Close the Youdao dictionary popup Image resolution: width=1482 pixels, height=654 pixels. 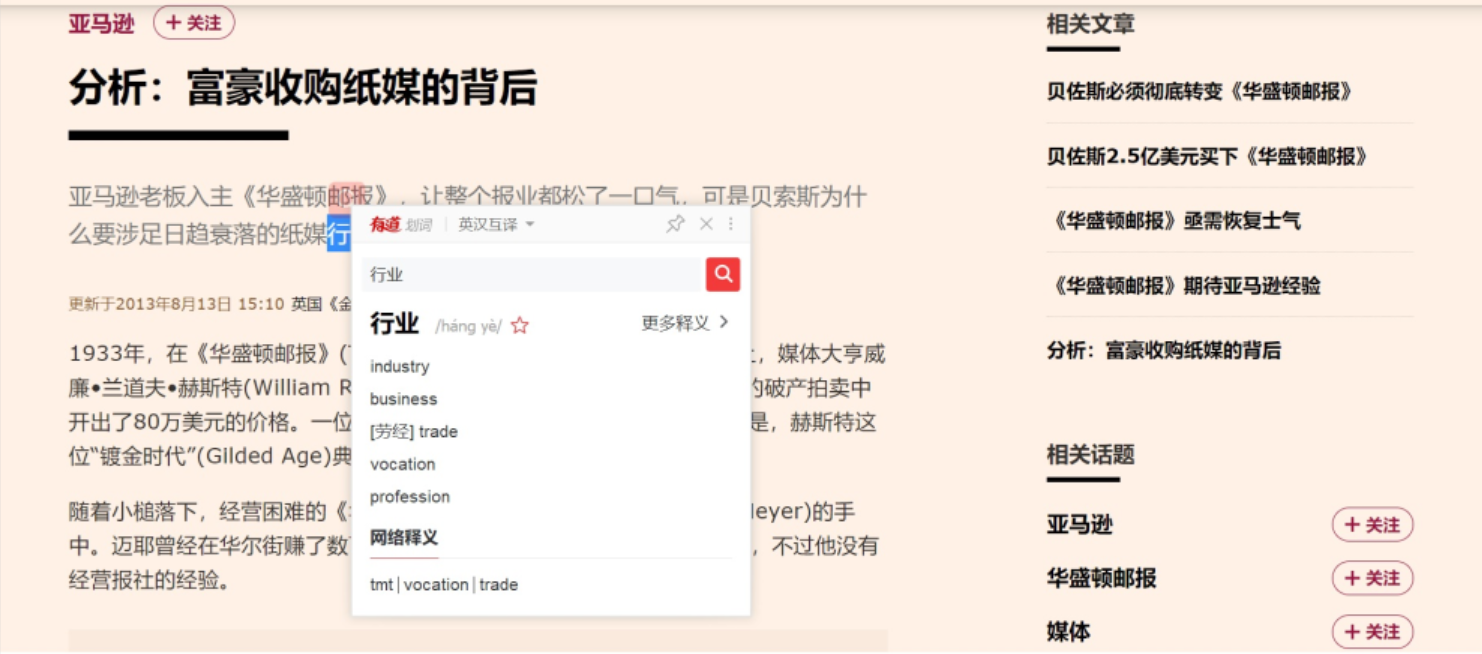[x=707, y=224]
